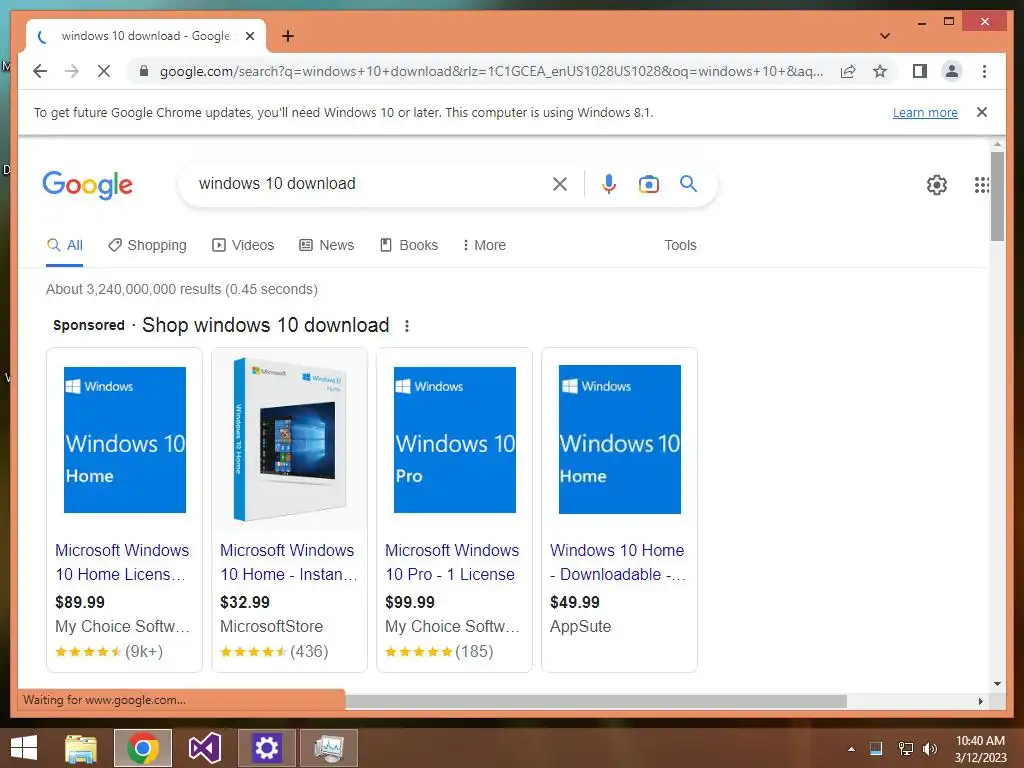Open the gear settings app on taskbar
The image size is (1024, 768).
266,748
